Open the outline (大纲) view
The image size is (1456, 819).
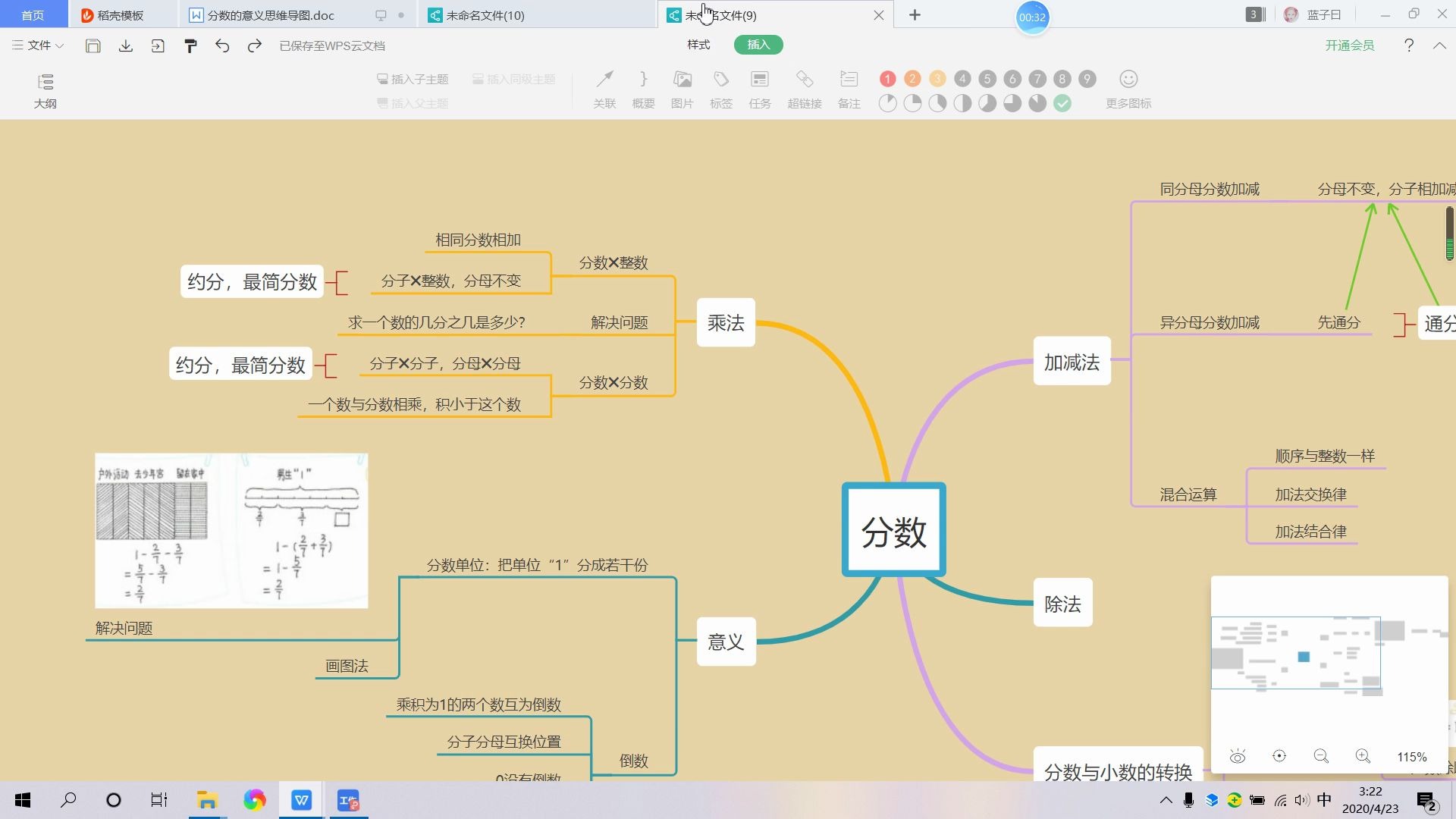pyautogui.click(x=45, y=91)
